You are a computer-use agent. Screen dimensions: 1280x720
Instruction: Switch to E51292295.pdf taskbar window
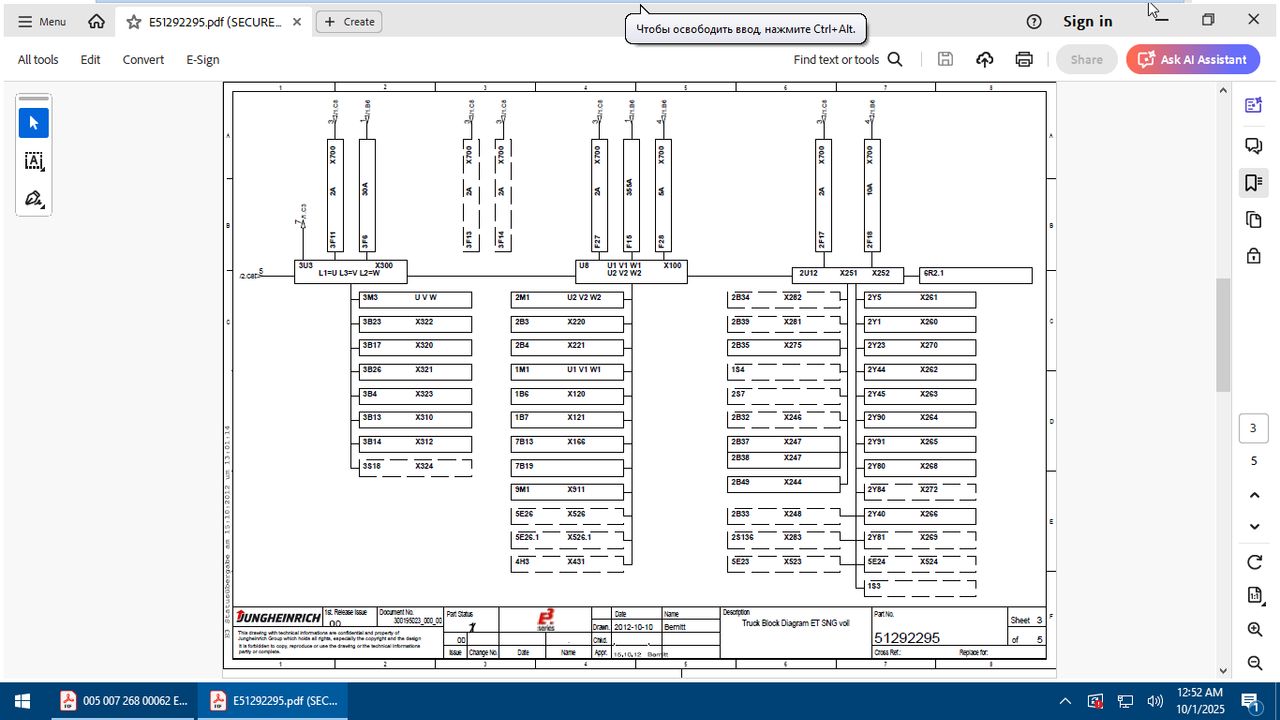273,701
